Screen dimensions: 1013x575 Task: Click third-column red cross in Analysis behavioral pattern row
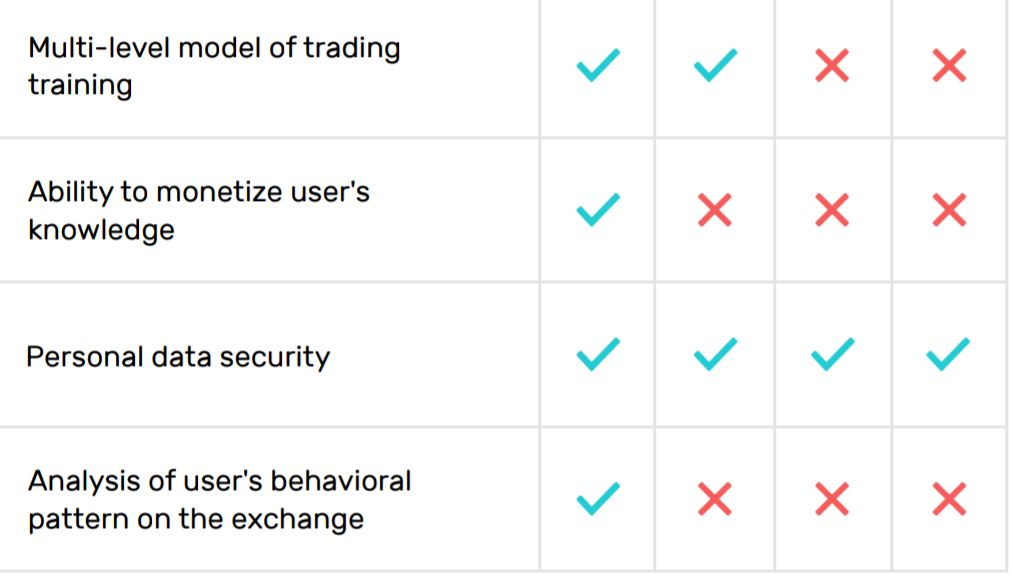832,499
